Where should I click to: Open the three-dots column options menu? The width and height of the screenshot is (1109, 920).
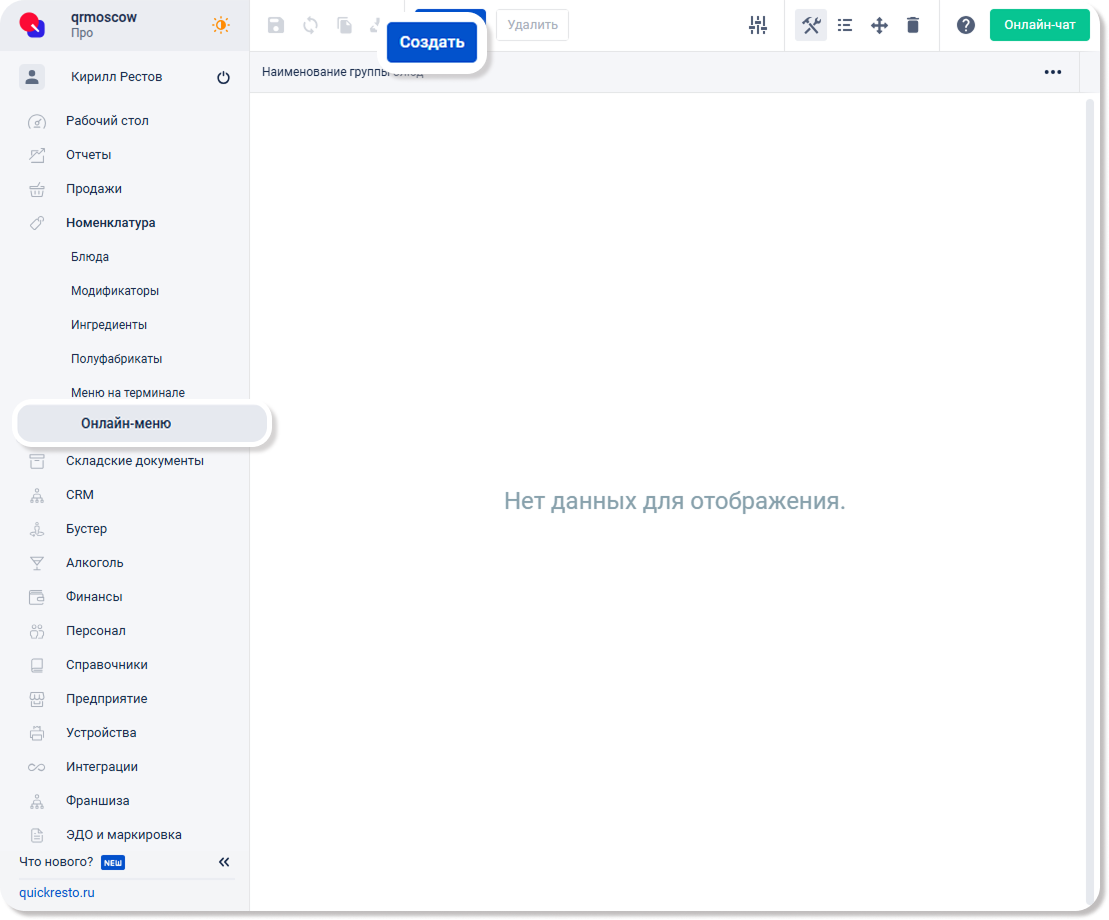[1052, 72]
